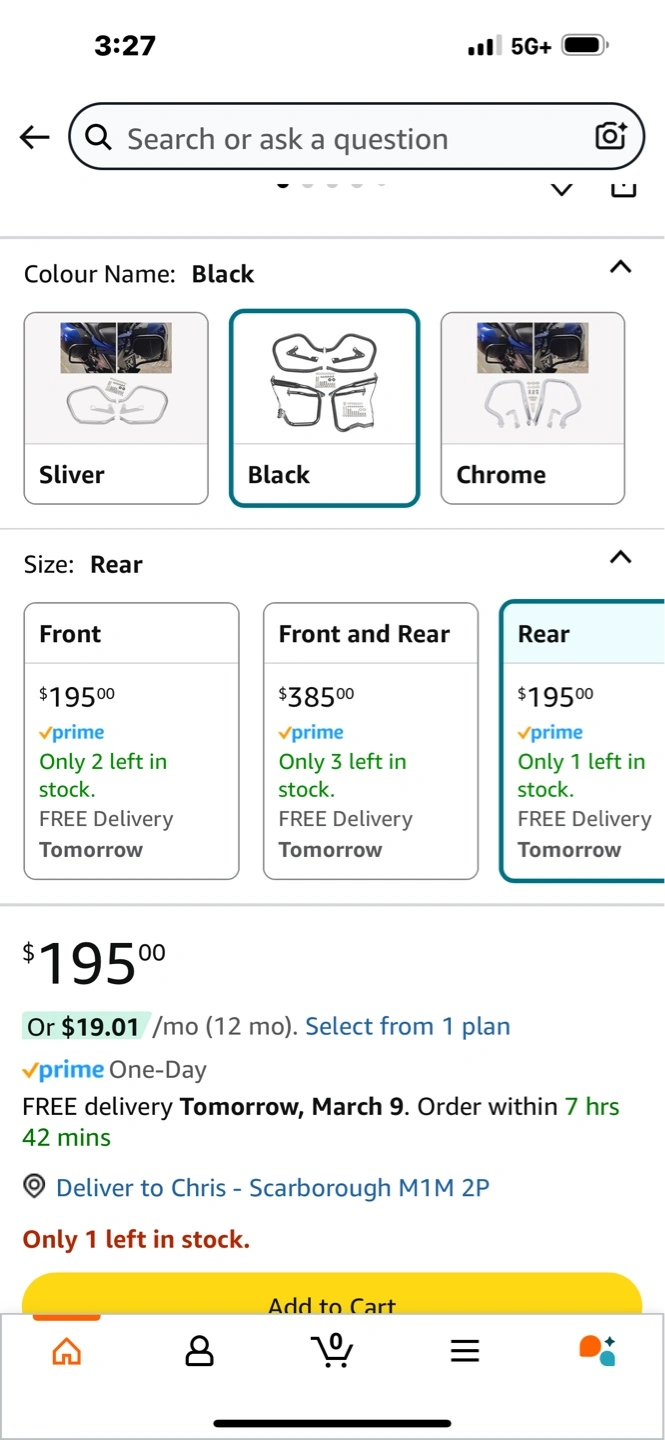
Task: Select the Black colour thumbnail
Action: 324,408
